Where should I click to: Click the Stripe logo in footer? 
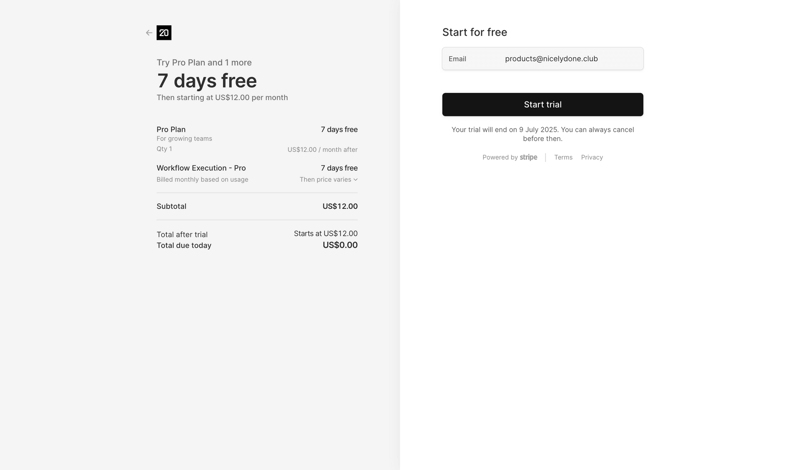tap(528, 157)
